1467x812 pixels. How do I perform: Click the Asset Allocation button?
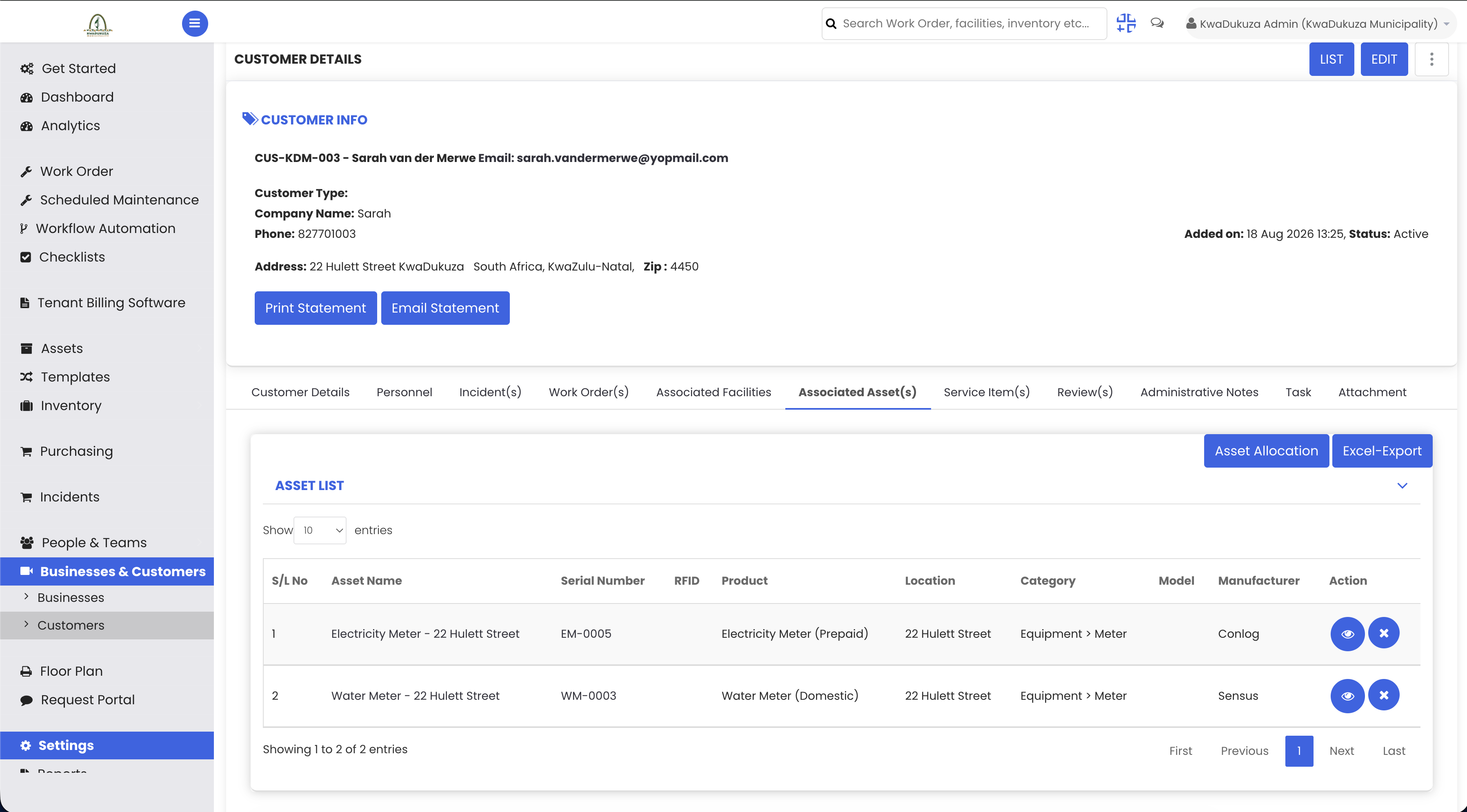(1267, 451)
